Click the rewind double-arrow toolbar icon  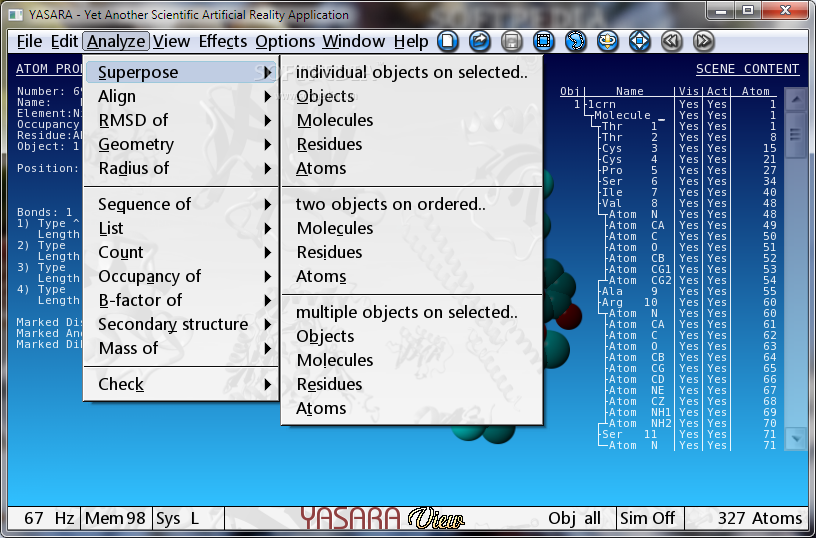(671, 41)
